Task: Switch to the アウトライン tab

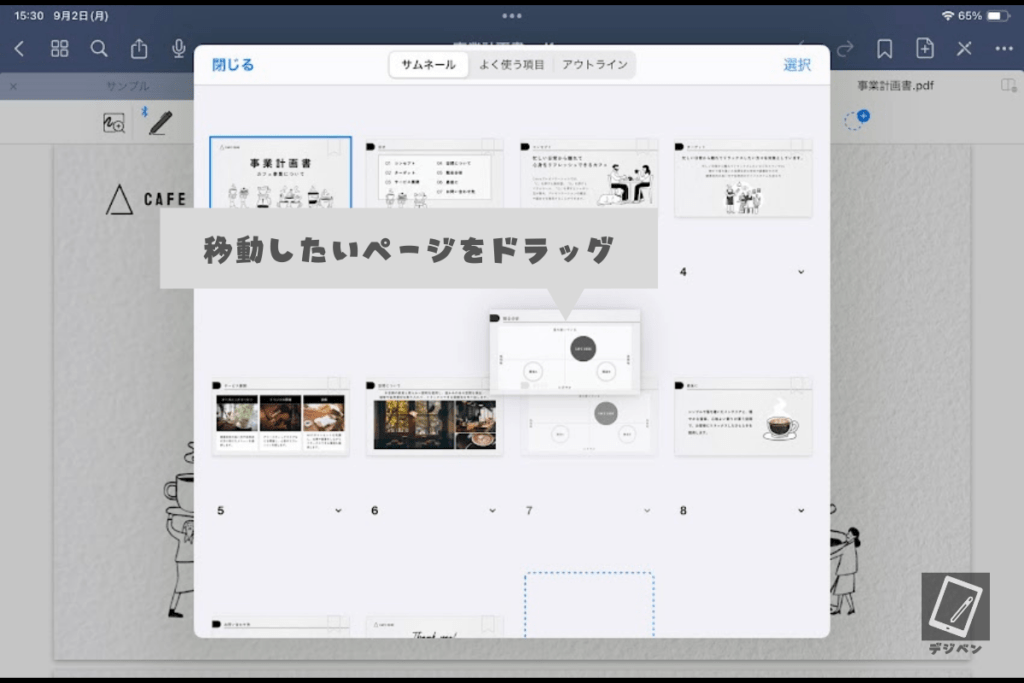Action: click(595, 65)
